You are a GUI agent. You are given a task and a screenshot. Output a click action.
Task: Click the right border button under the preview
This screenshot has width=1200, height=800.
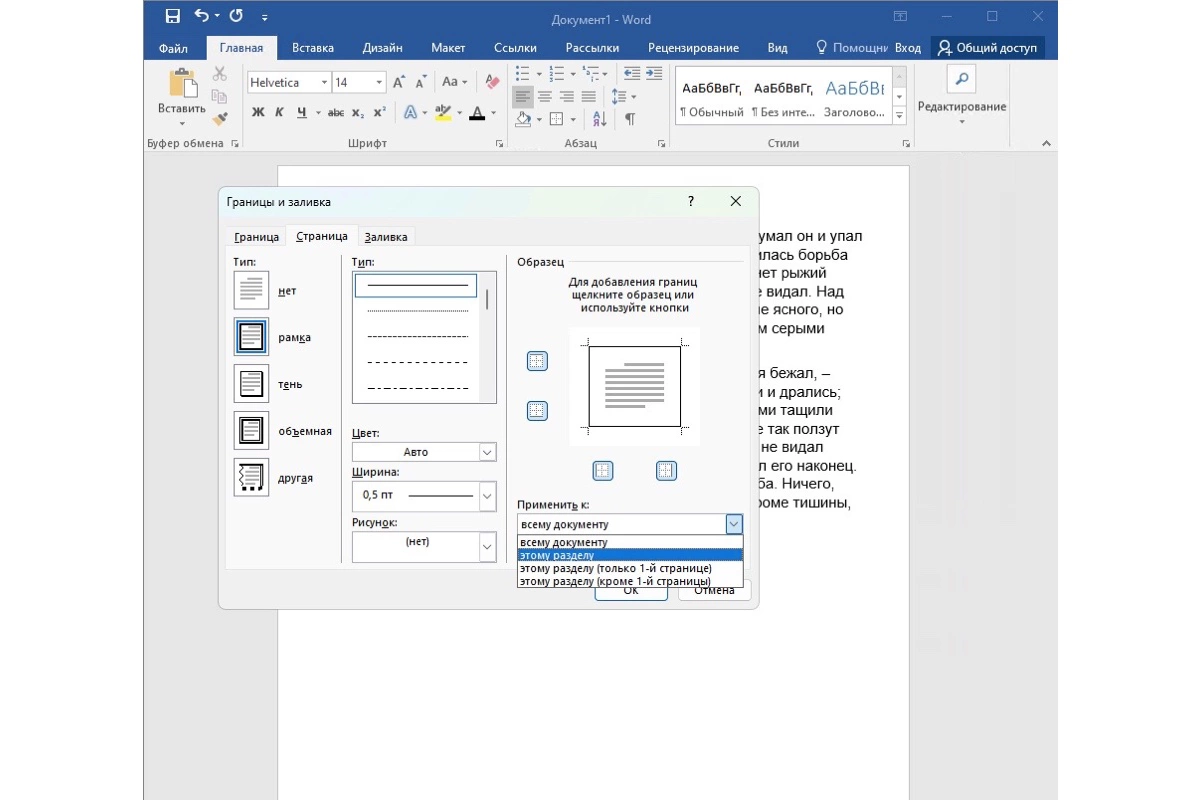point(666,470)
